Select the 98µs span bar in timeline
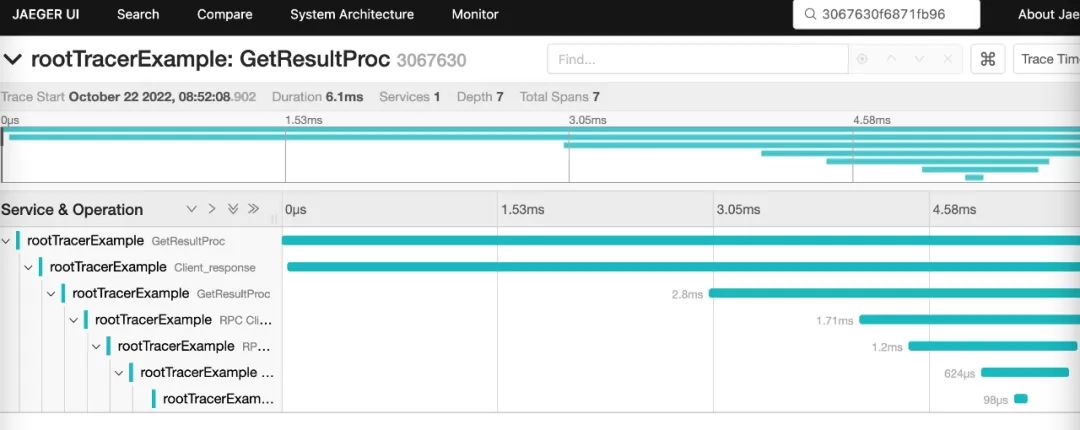The height and width of the screenshot is (430, 1080). 1021,399
